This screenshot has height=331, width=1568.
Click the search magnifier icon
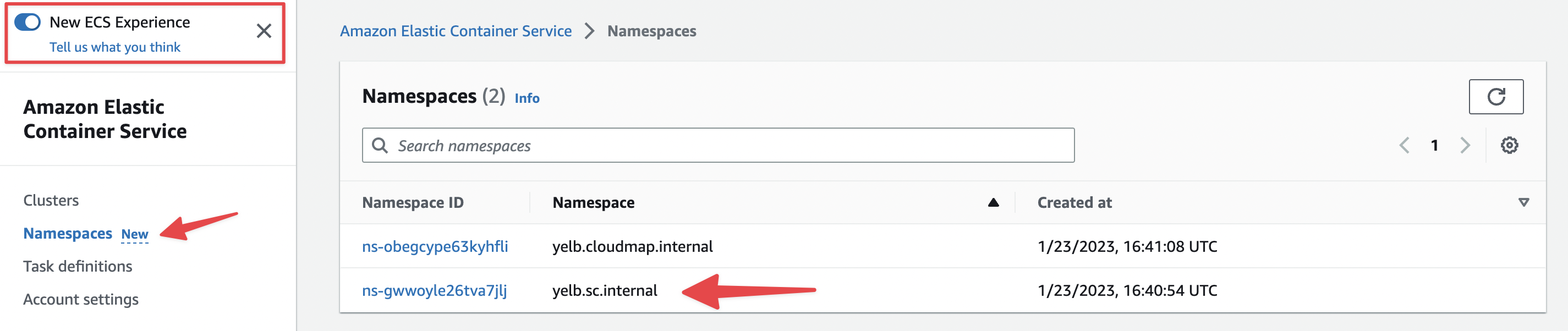(380, 145)
